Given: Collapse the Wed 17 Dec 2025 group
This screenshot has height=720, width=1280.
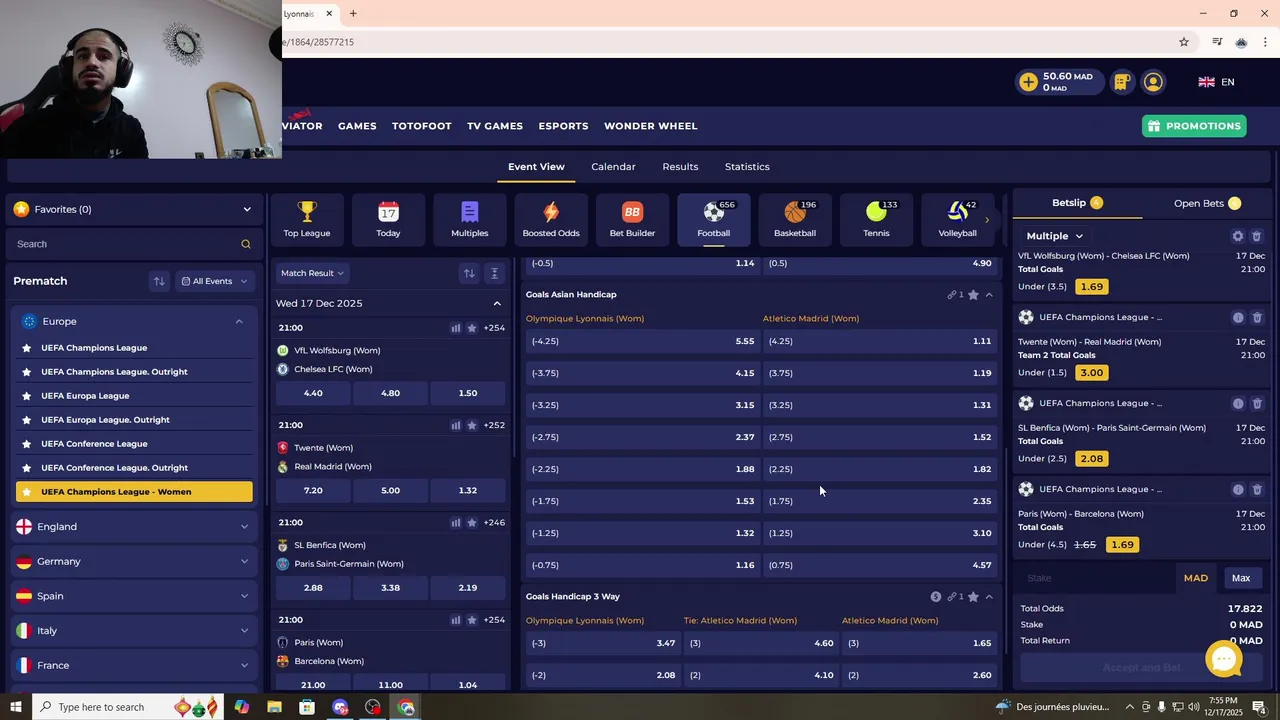Looking at the screenshot, I should [497, 303].
